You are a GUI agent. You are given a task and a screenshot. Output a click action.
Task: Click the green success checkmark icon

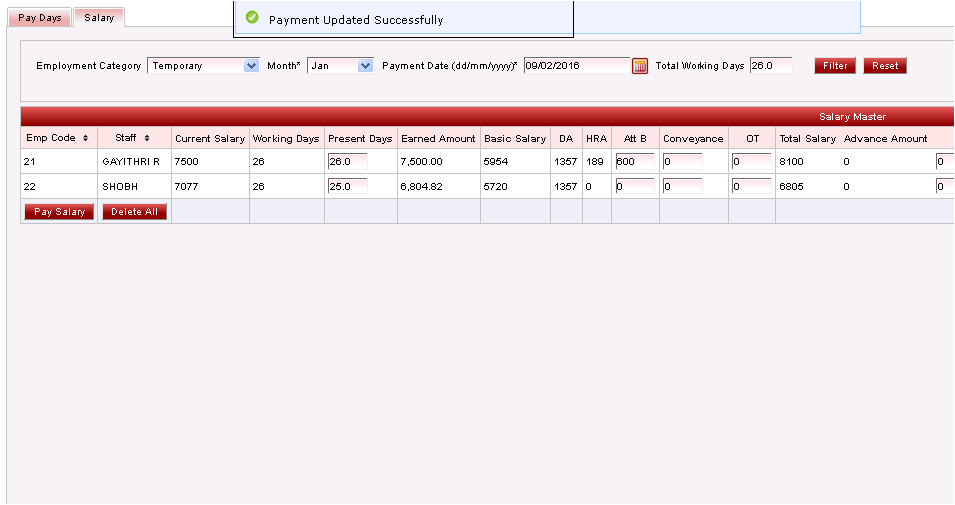tap(252, 18)
